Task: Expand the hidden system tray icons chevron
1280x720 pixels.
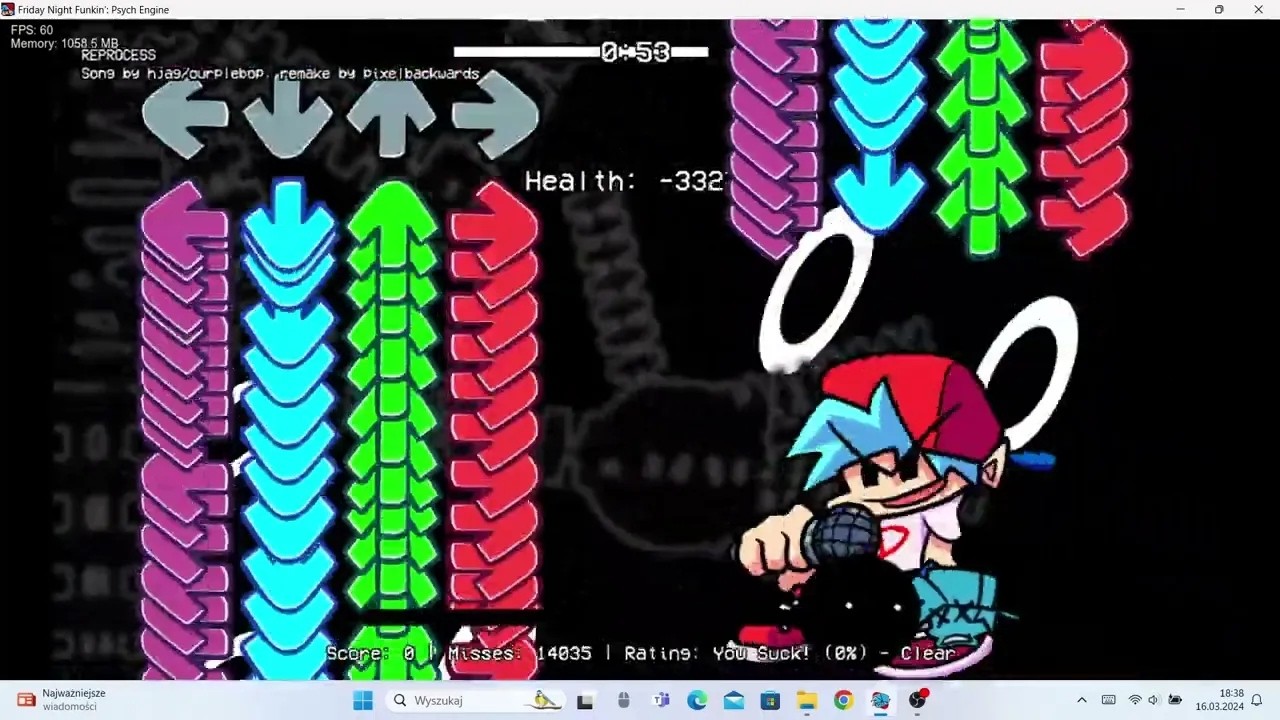Action: 1081,700
